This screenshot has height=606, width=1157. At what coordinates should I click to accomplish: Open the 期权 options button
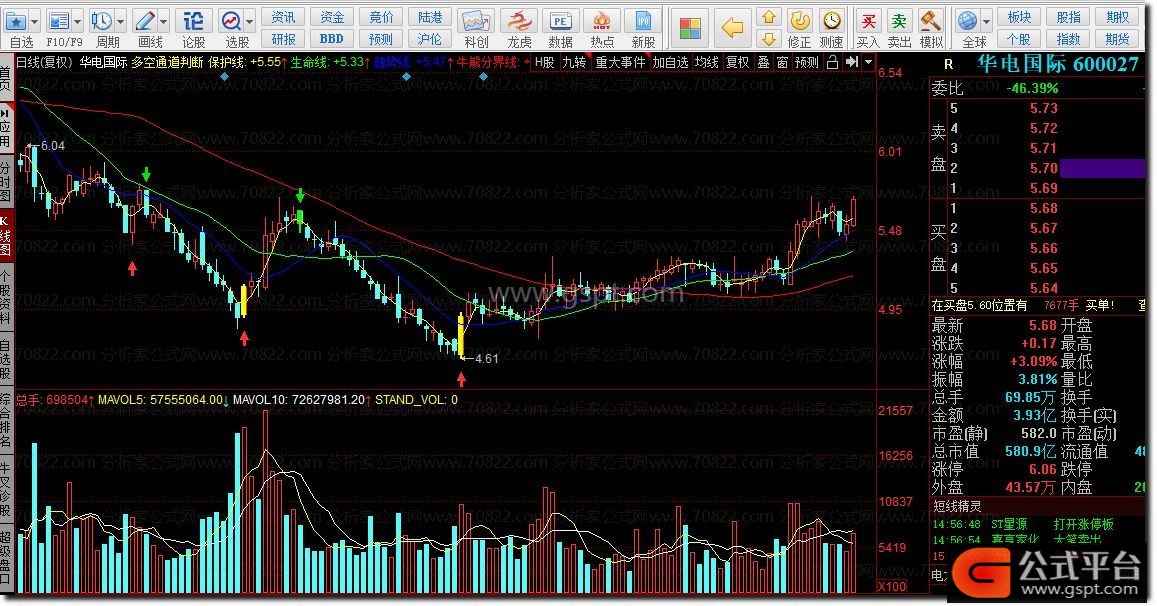[1117, 17]
